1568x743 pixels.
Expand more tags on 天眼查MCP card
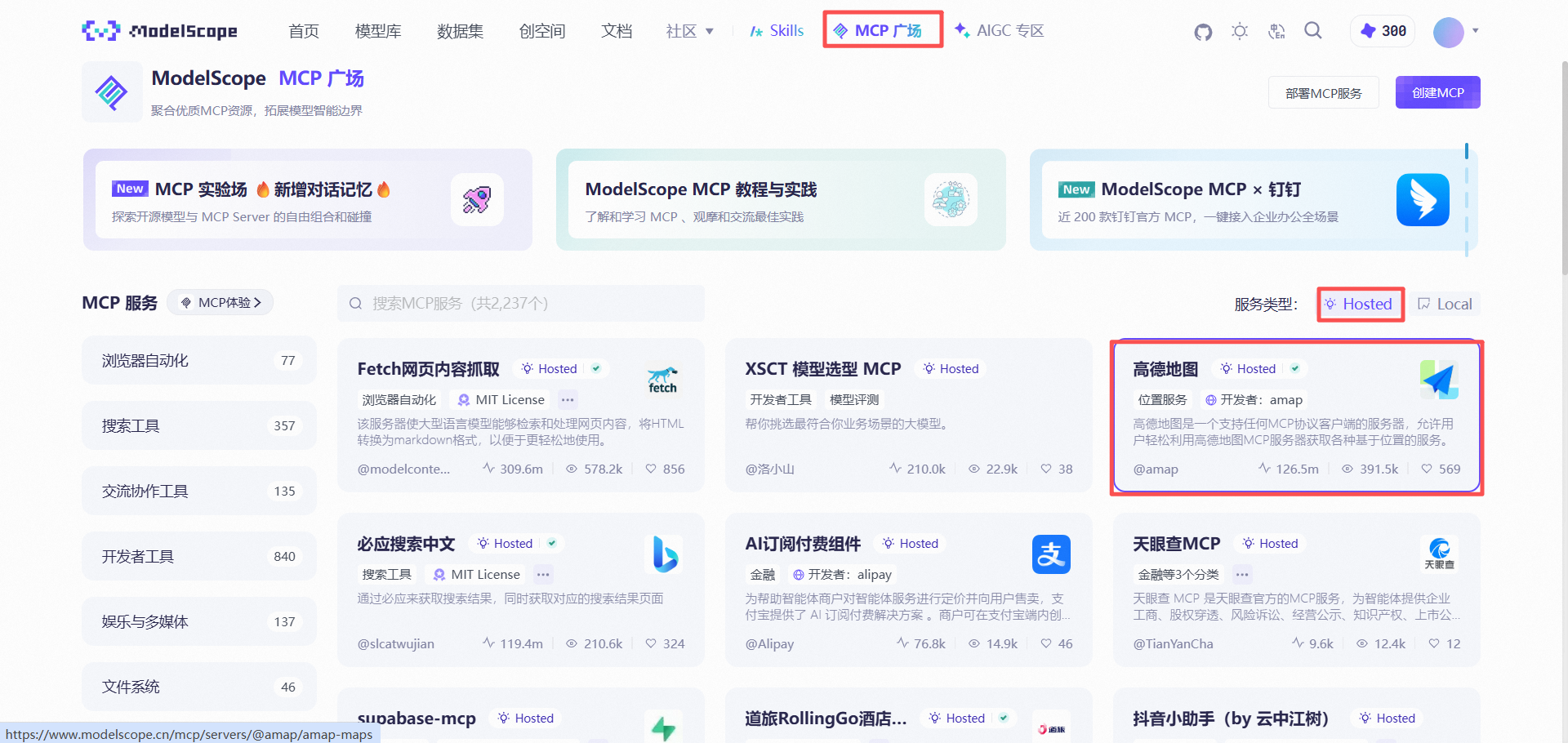click(1241, 575)
